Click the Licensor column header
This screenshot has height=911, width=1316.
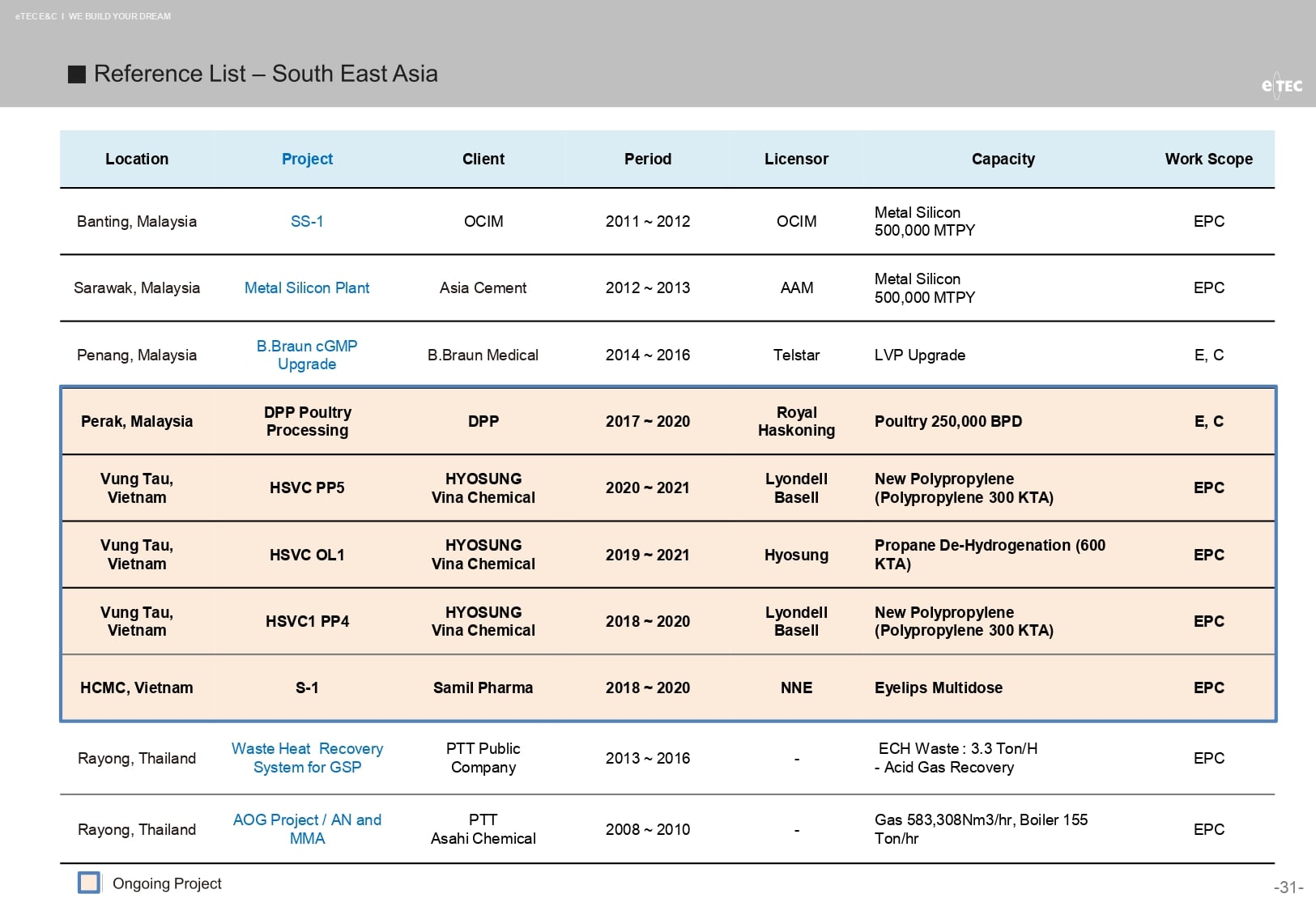(x=796, y=159)
